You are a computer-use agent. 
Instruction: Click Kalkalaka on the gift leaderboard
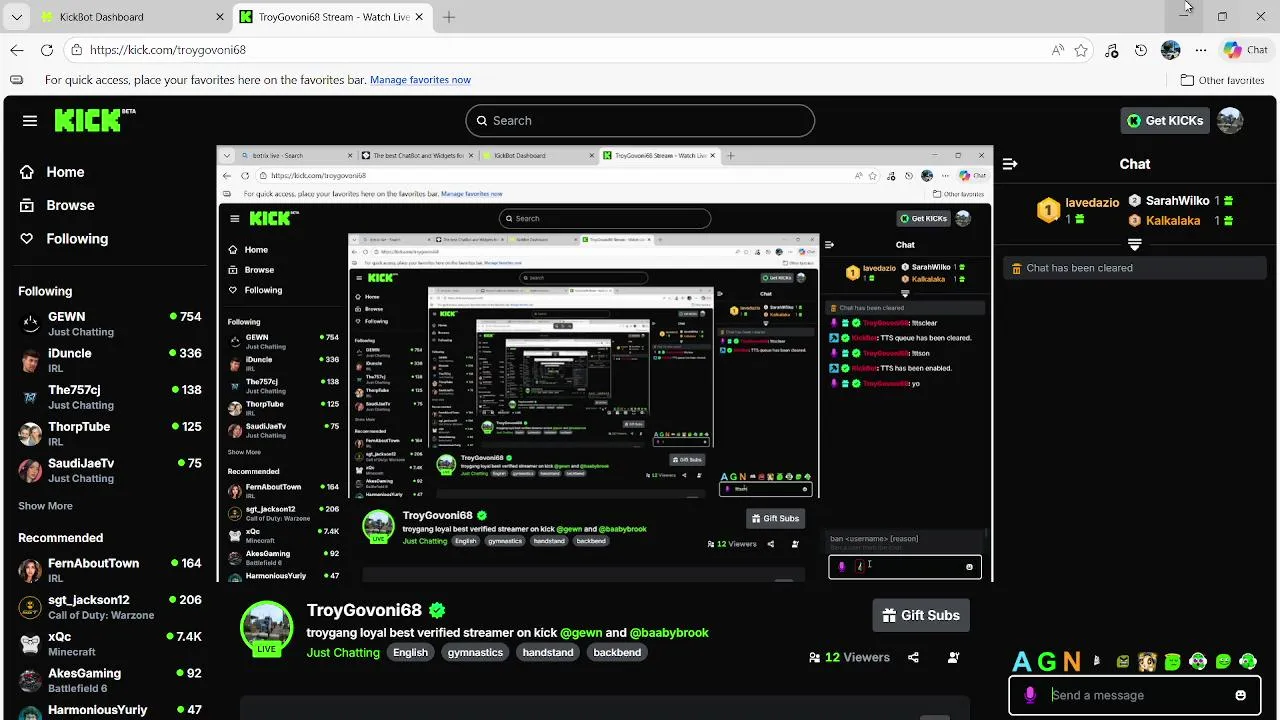(1173, 221)
